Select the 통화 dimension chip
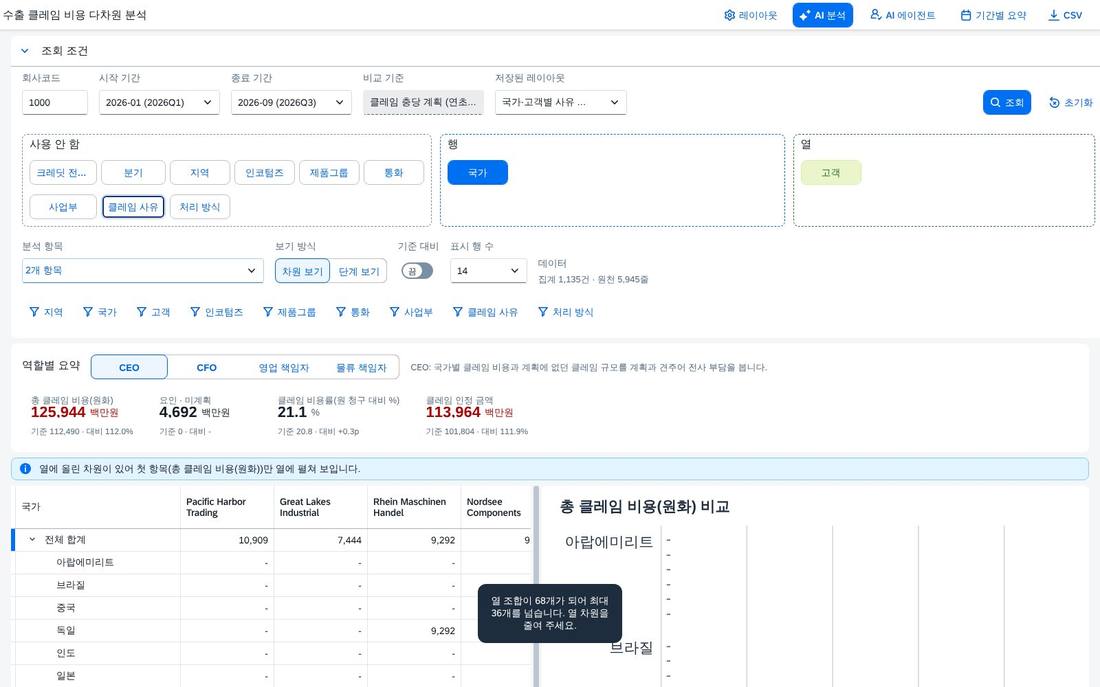 [x=394, y=173]
